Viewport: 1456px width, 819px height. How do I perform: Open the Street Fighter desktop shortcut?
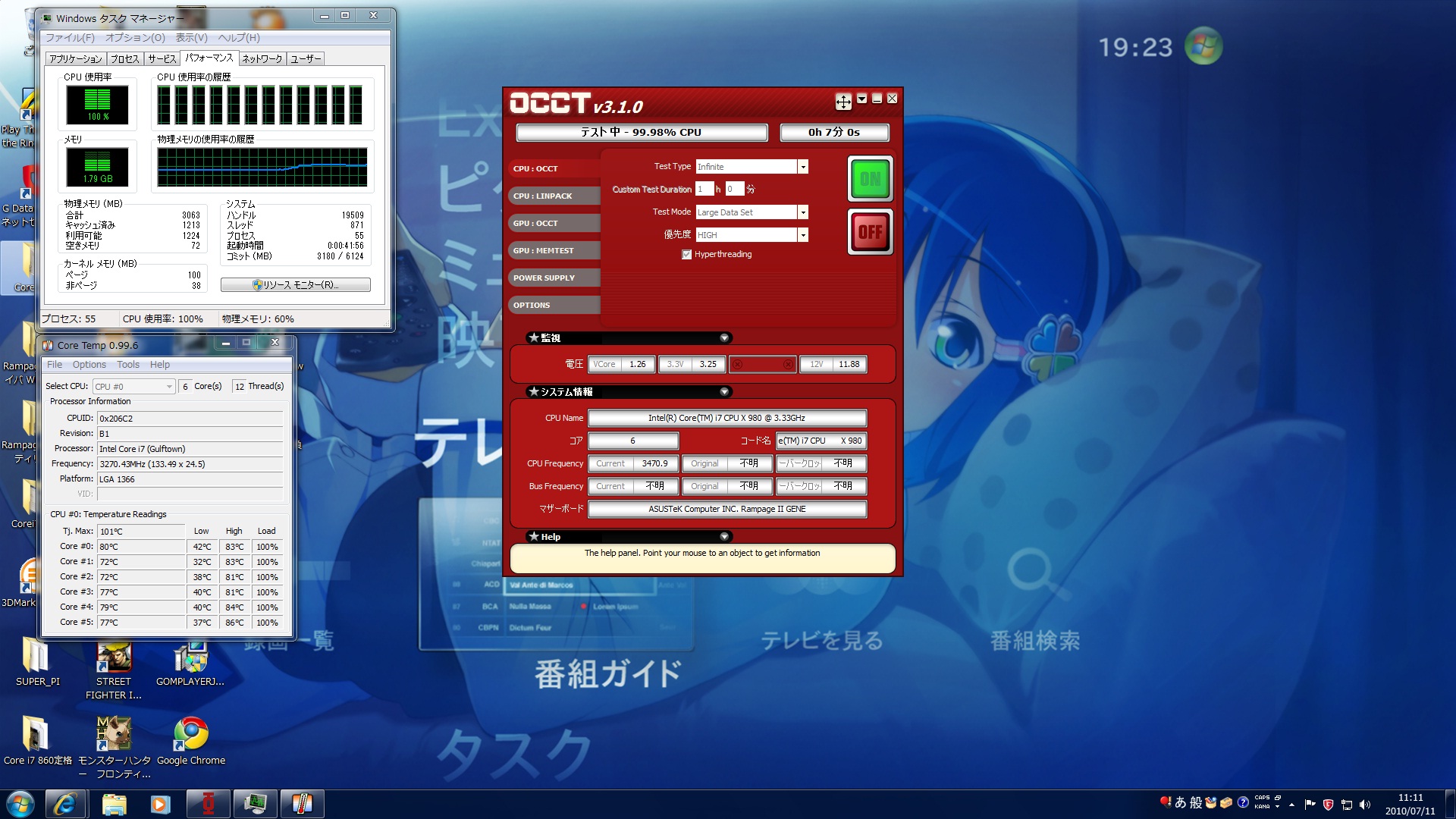pyautogui.click(x=114, y=657)
